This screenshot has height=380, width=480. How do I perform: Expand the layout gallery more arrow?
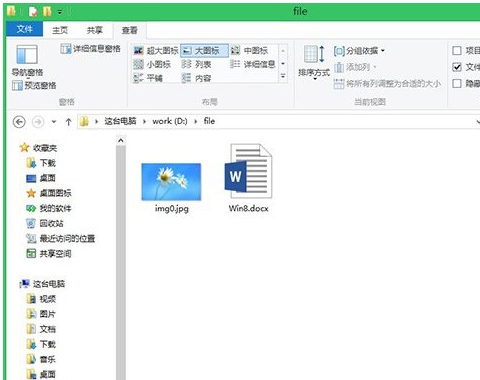coord(283,77)
